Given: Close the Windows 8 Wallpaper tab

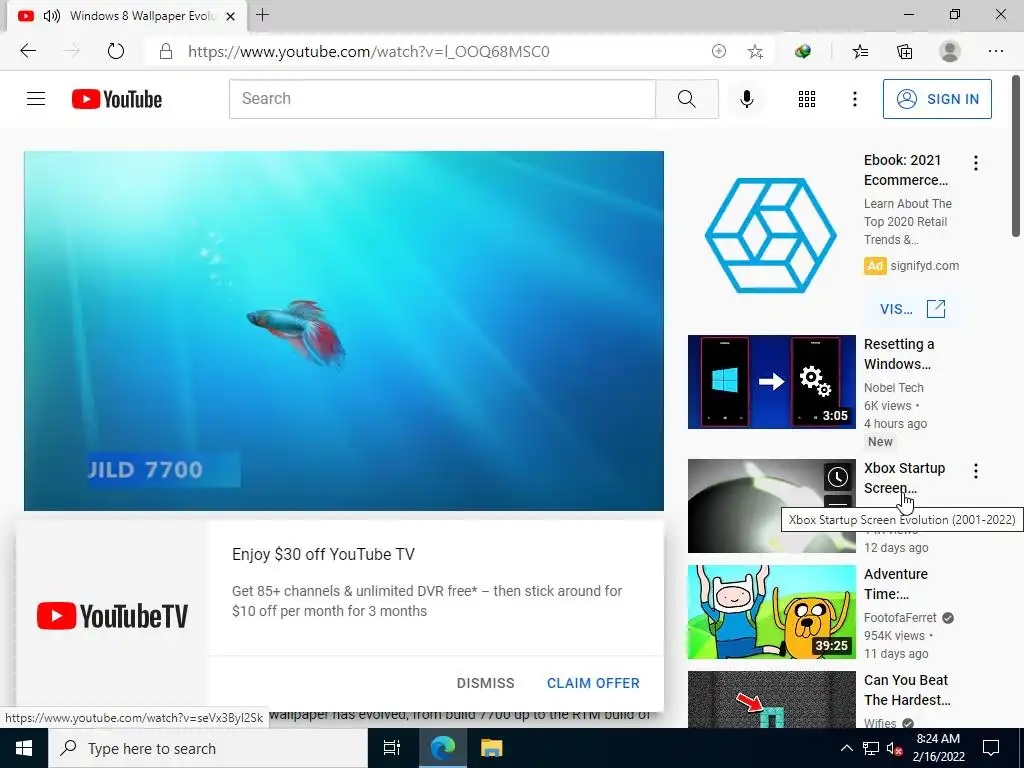Looking at the screenshot, I should 231,16.
